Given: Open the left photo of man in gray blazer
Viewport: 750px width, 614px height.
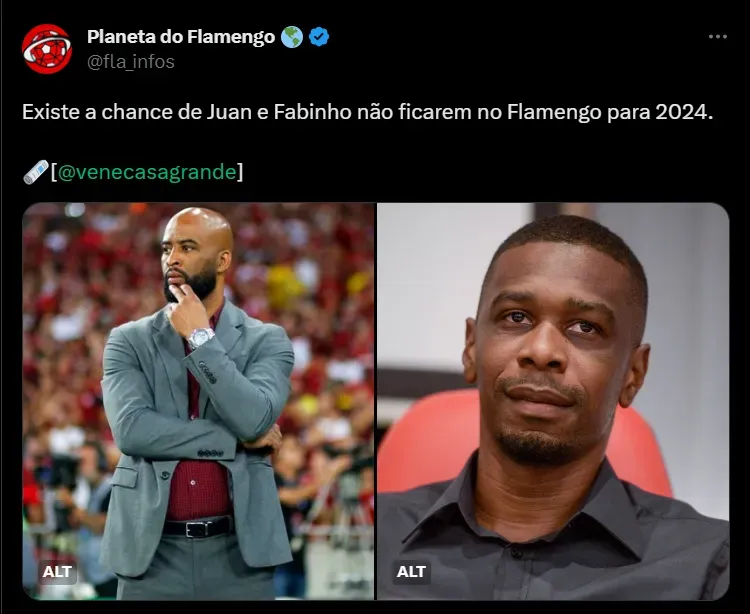Looking at the screenshot, I should [199, 401].
